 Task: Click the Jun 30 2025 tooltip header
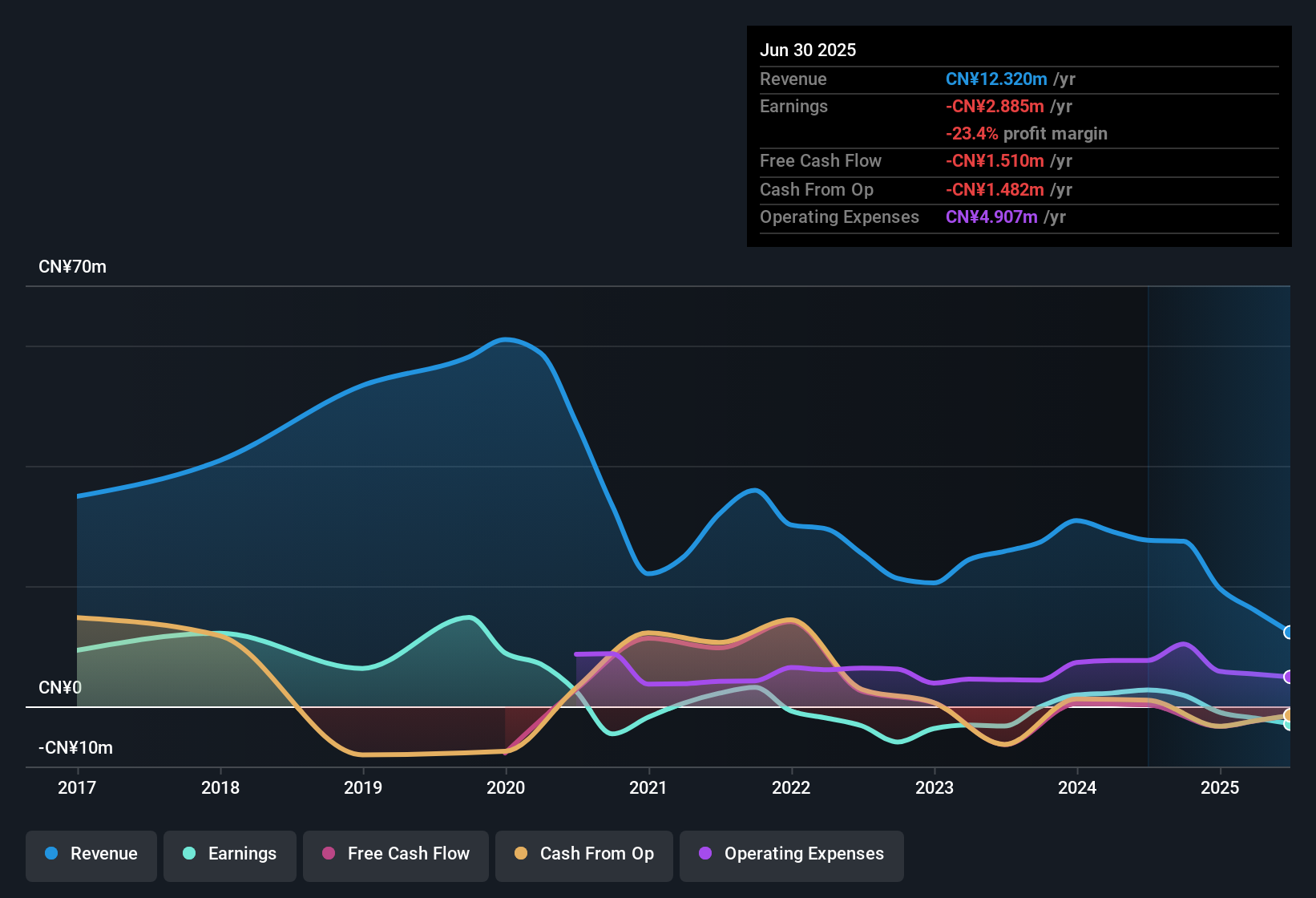(x=808, y=50)
